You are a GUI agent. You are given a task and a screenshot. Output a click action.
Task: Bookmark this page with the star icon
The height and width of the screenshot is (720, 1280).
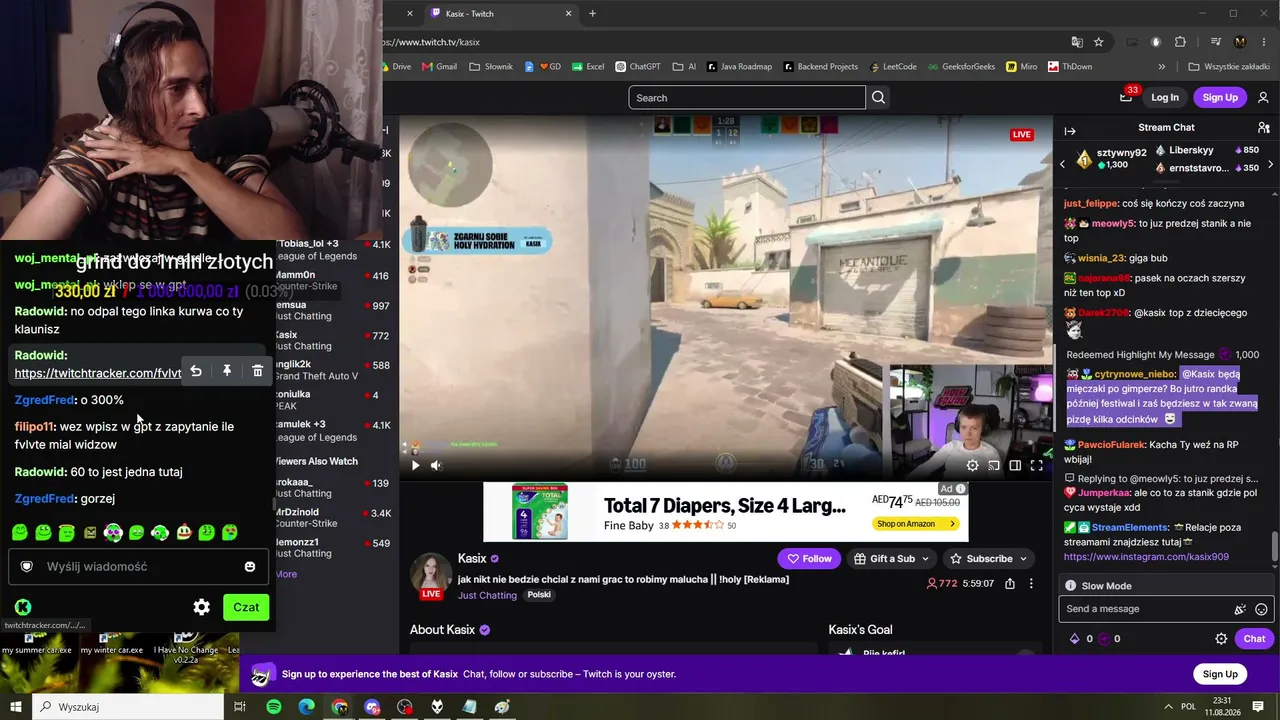coord(1099,42)
